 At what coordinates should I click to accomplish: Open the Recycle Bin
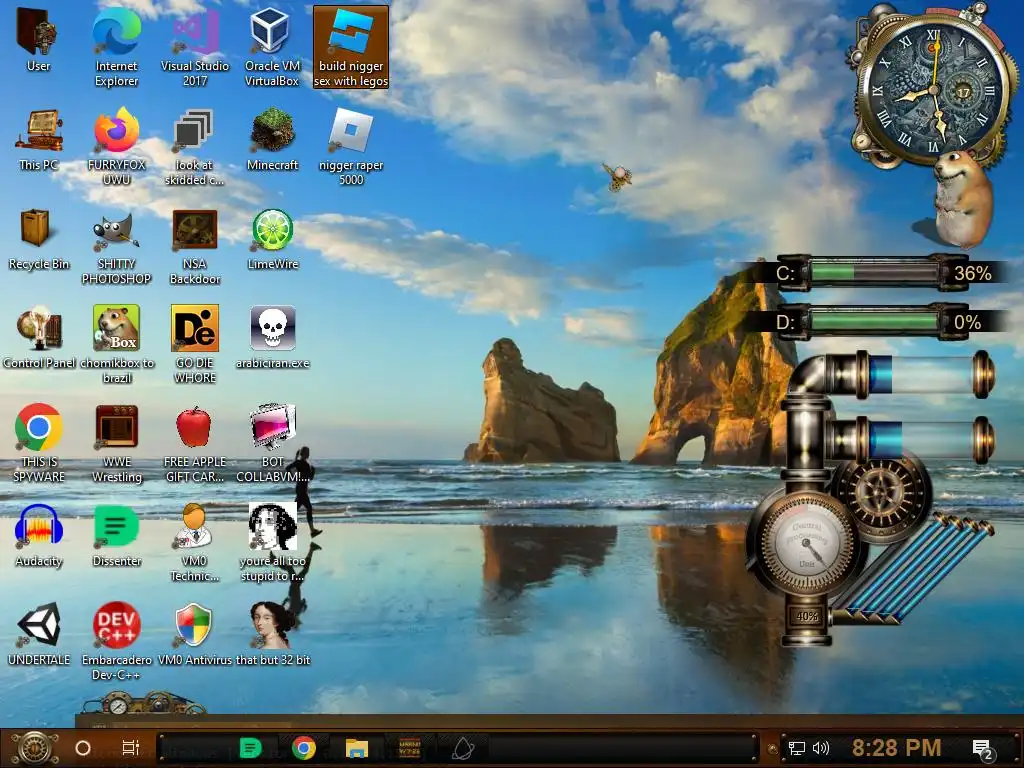coord(39,239)
